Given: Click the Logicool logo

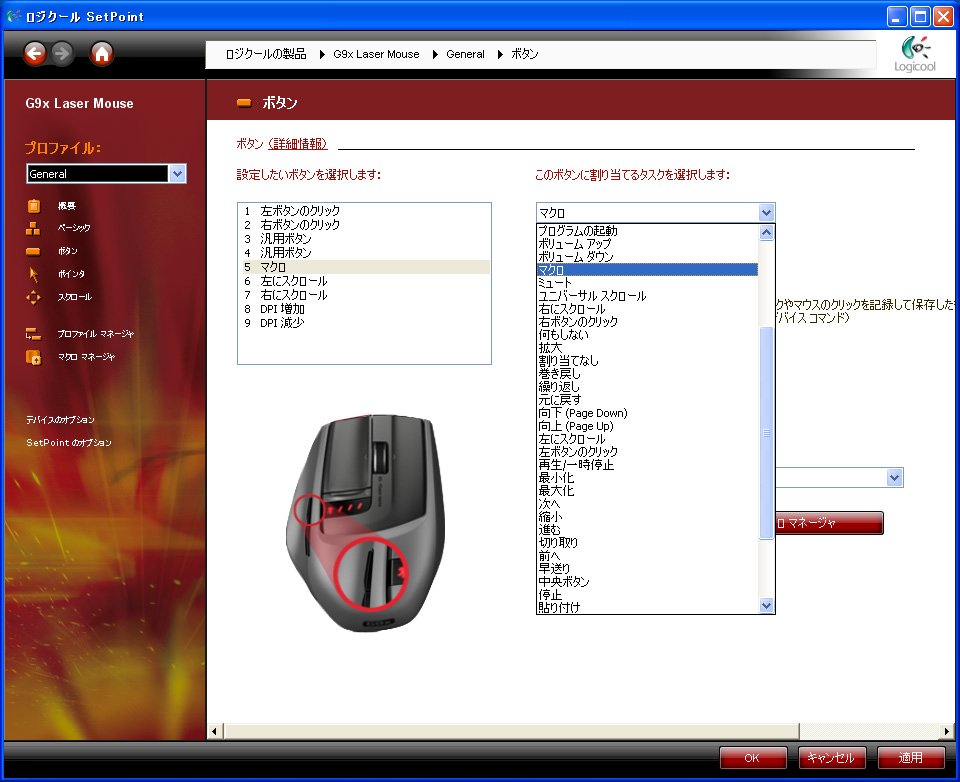Looking at the screenshot, I should point(915,54).
